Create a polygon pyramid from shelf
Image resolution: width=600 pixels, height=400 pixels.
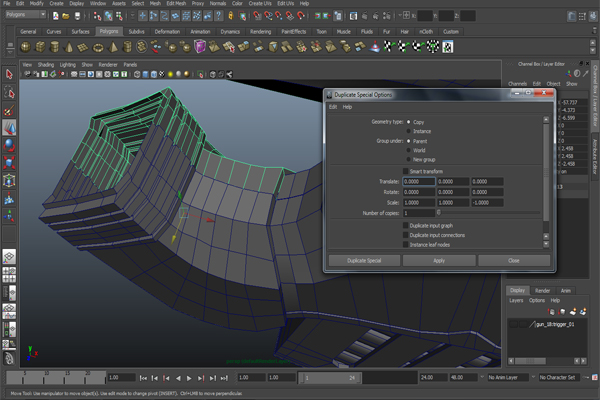113,47
